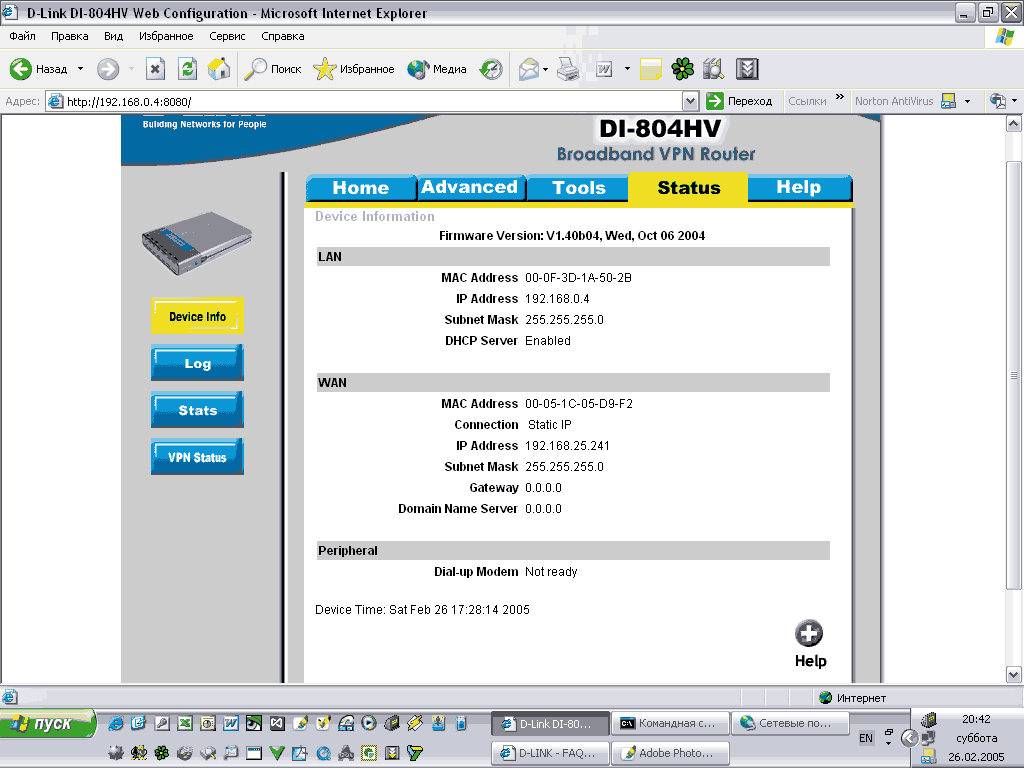The height and width of the screenshot is (768, 1024).
Task: Click the Go (Переход) button
Action: pos(740,101)
